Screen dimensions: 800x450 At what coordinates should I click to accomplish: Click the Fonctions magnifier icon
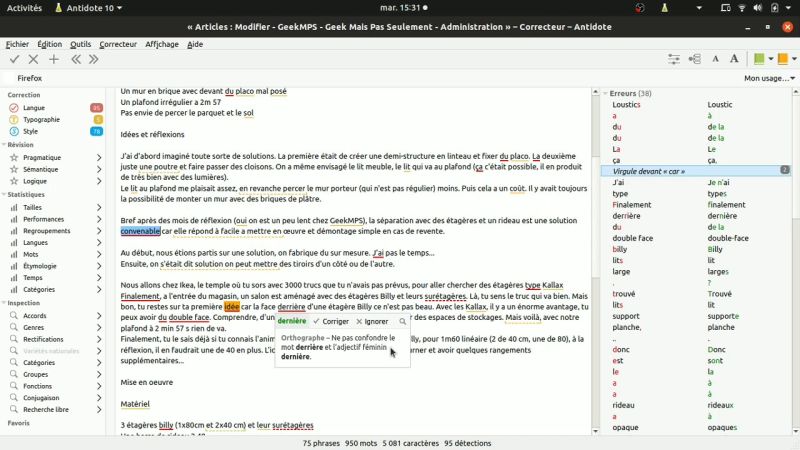(x=14, y=386)
